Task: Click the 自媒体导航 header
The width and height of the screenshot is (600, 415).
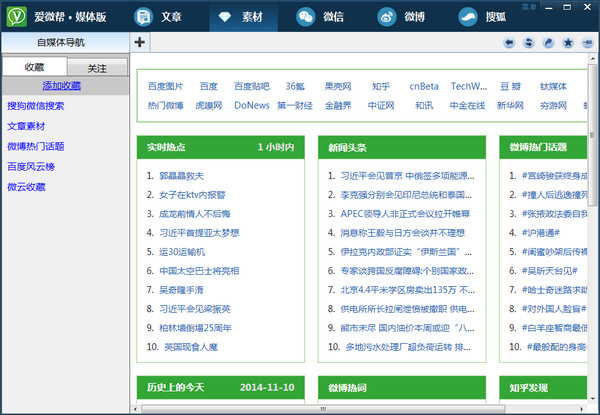Action: coord(65,42)
